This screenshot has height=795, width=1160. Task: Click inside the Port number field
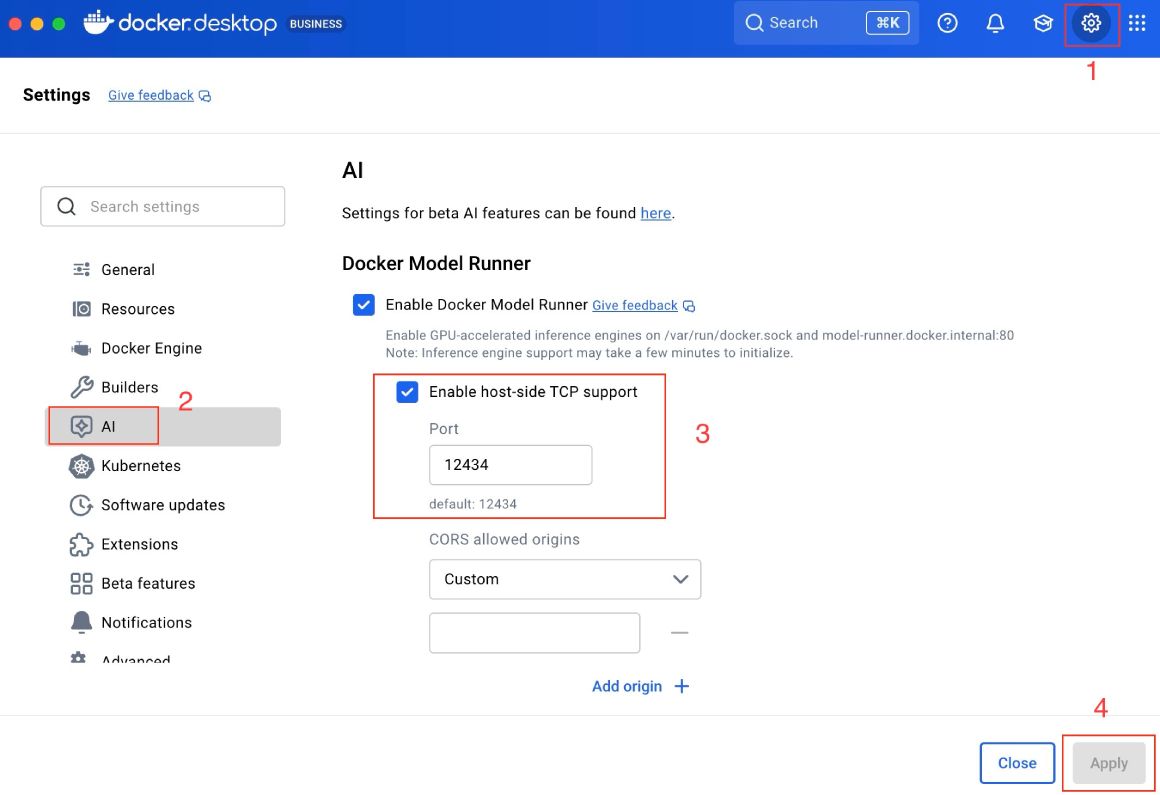point(510,464)
